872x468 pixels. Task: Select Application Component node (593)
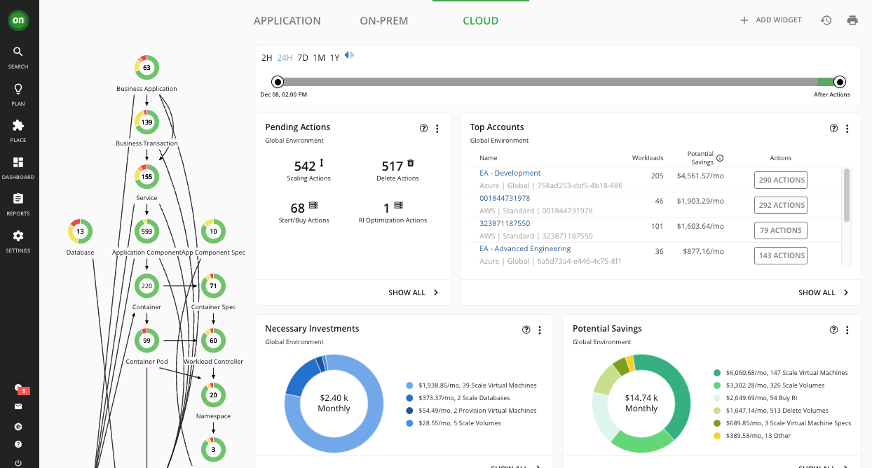[147, 231]
